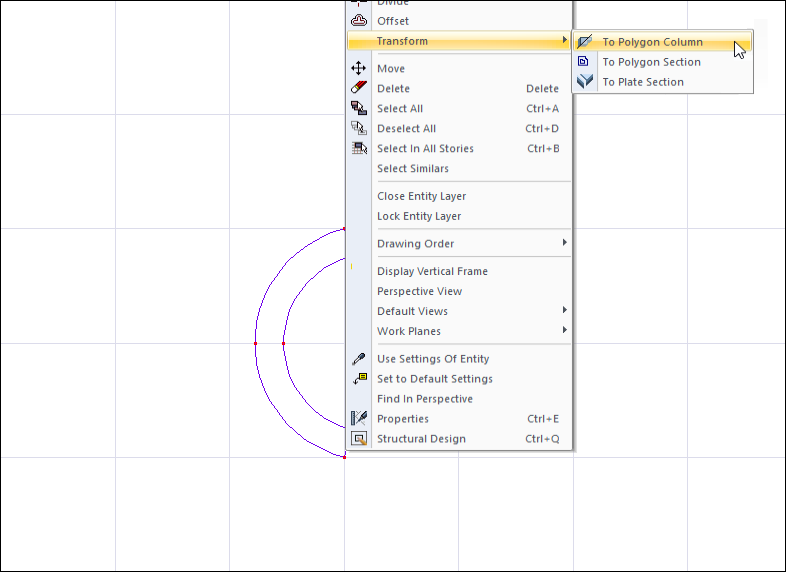Expand the Work Planes submenu arrow

[x=564, y=330]
